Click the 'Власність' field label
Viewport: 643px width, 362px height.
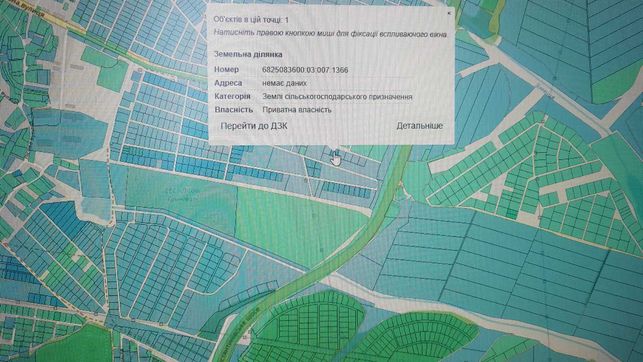[x=233, y=109]
